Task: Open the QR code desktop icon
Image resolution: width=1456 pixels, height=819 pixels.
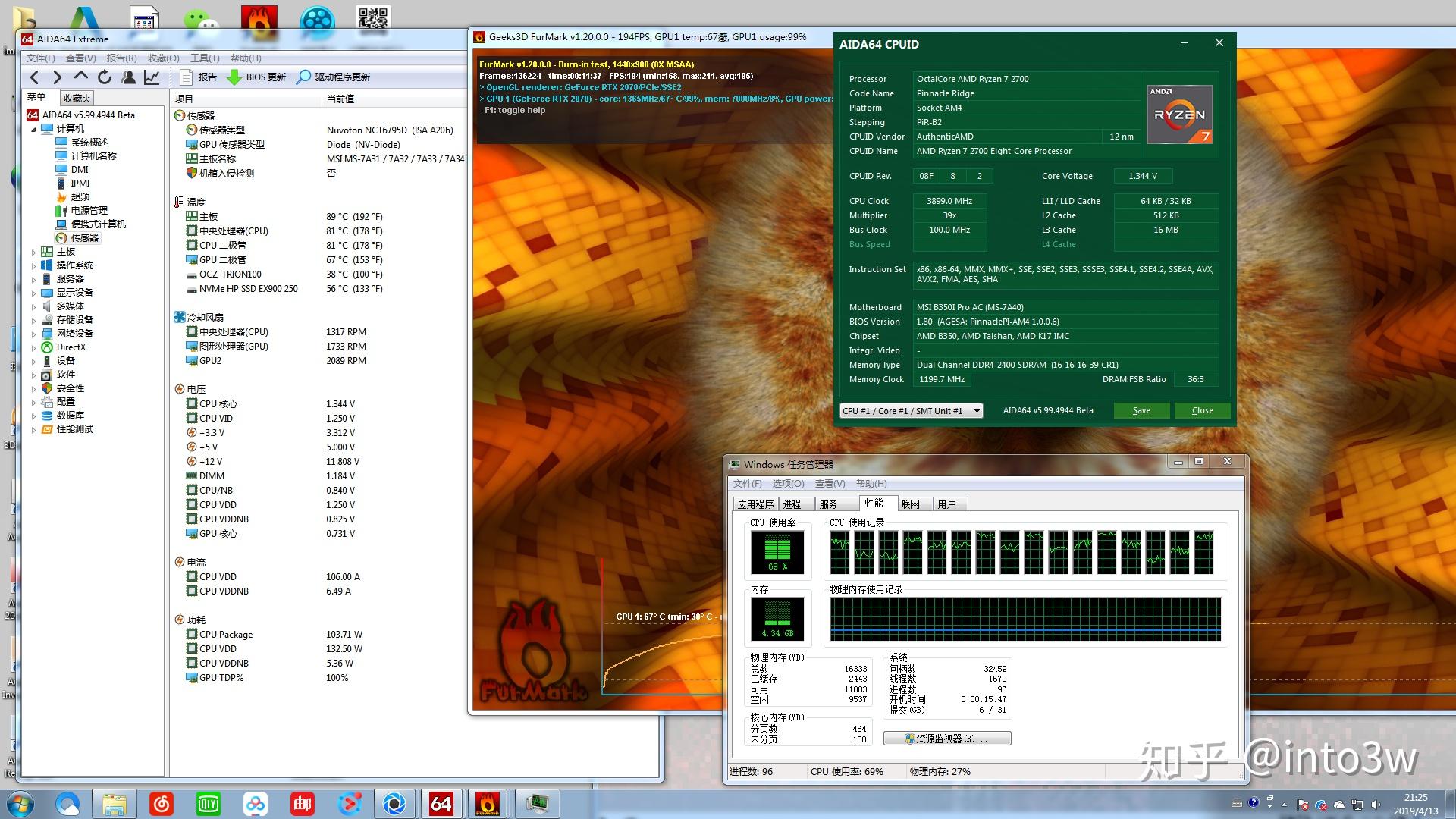Action: pos(372,17)
